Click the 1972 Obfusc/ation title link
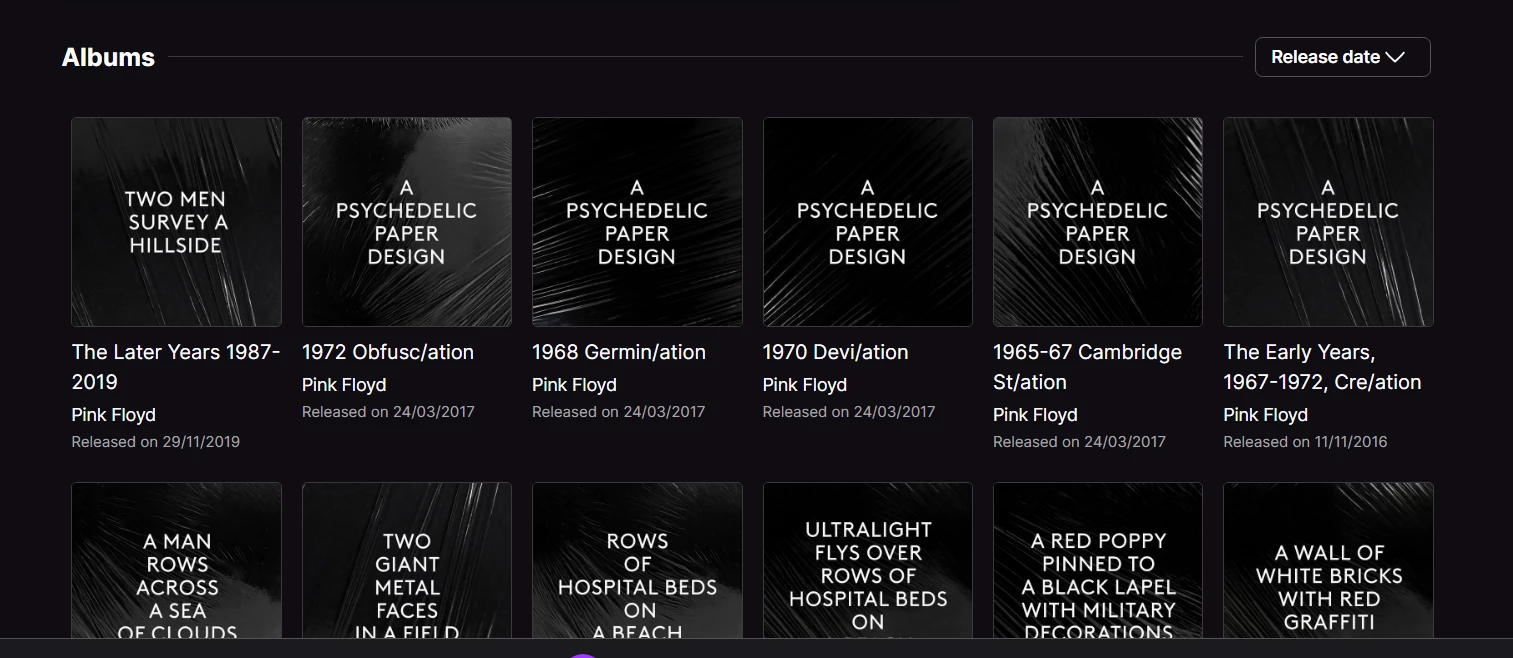1513x658 pixels. (388, 352)
